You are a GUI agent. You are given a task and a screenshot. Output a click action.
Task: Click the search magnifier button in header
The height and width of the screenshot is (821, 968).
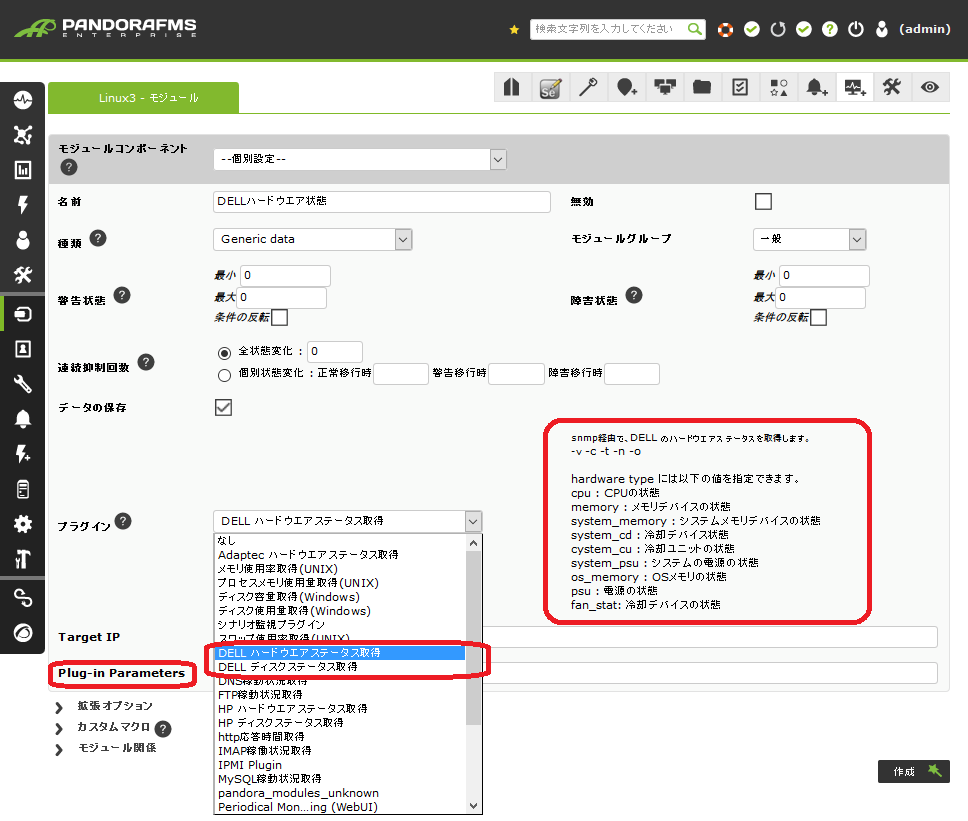[695, 29]
